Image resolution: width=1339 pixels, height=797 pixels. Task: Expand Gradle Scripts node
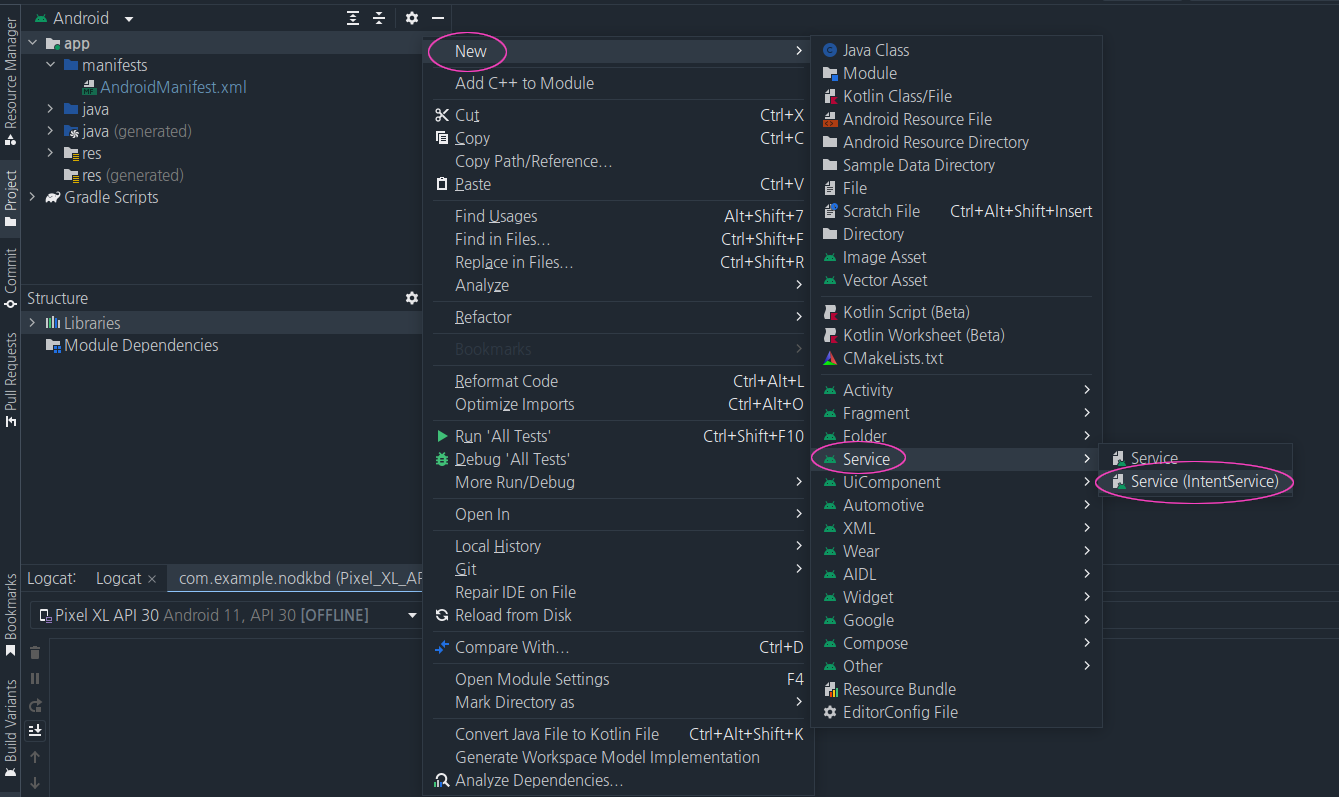(x=33, y=197)
